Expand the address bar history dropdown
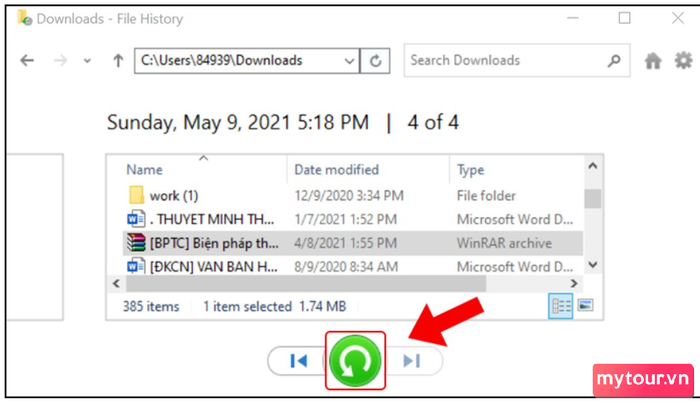The width and height of the screenshot is (700, 405). coord(350,61)
